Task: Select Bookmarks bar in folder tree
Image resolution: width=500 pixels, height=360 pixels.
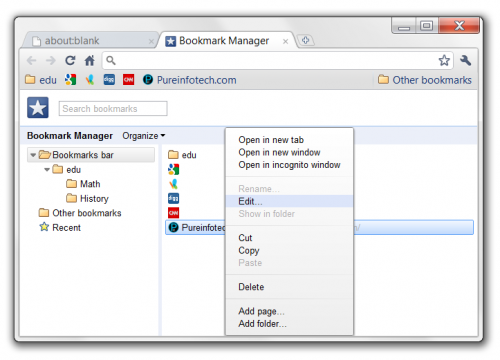Action: [91, 155]
